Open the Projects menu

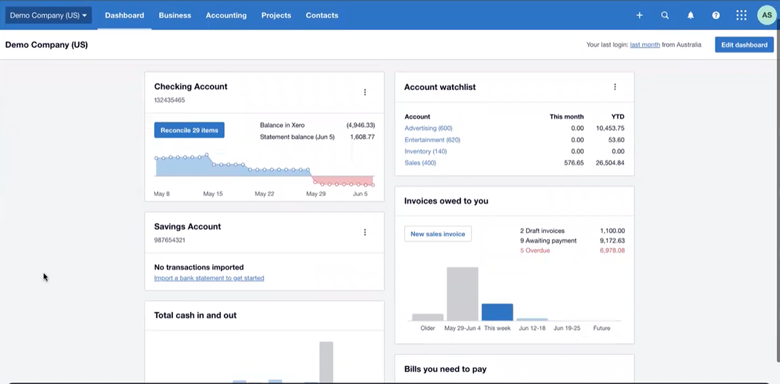click(276, 15)
